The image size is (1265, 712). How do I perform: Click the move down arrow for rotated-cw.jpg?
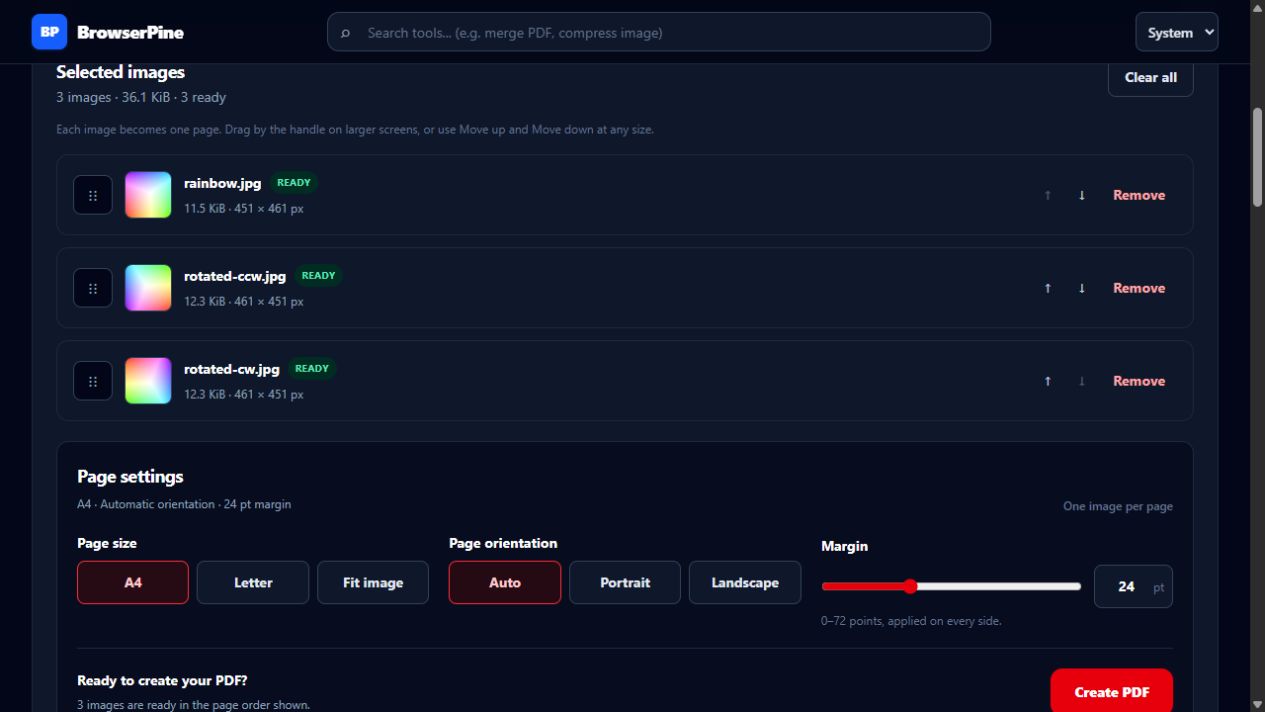1081,381
